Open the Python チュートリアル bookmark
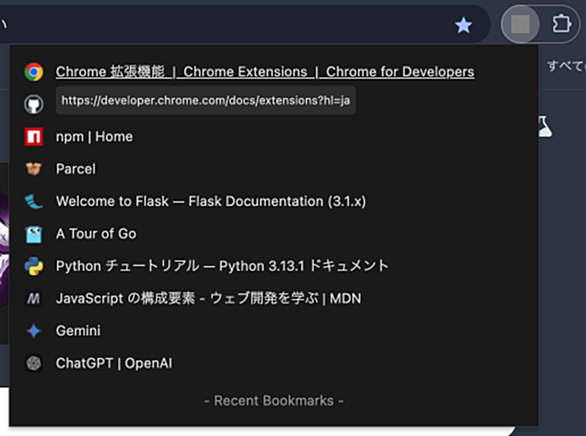 coord(222,266)
